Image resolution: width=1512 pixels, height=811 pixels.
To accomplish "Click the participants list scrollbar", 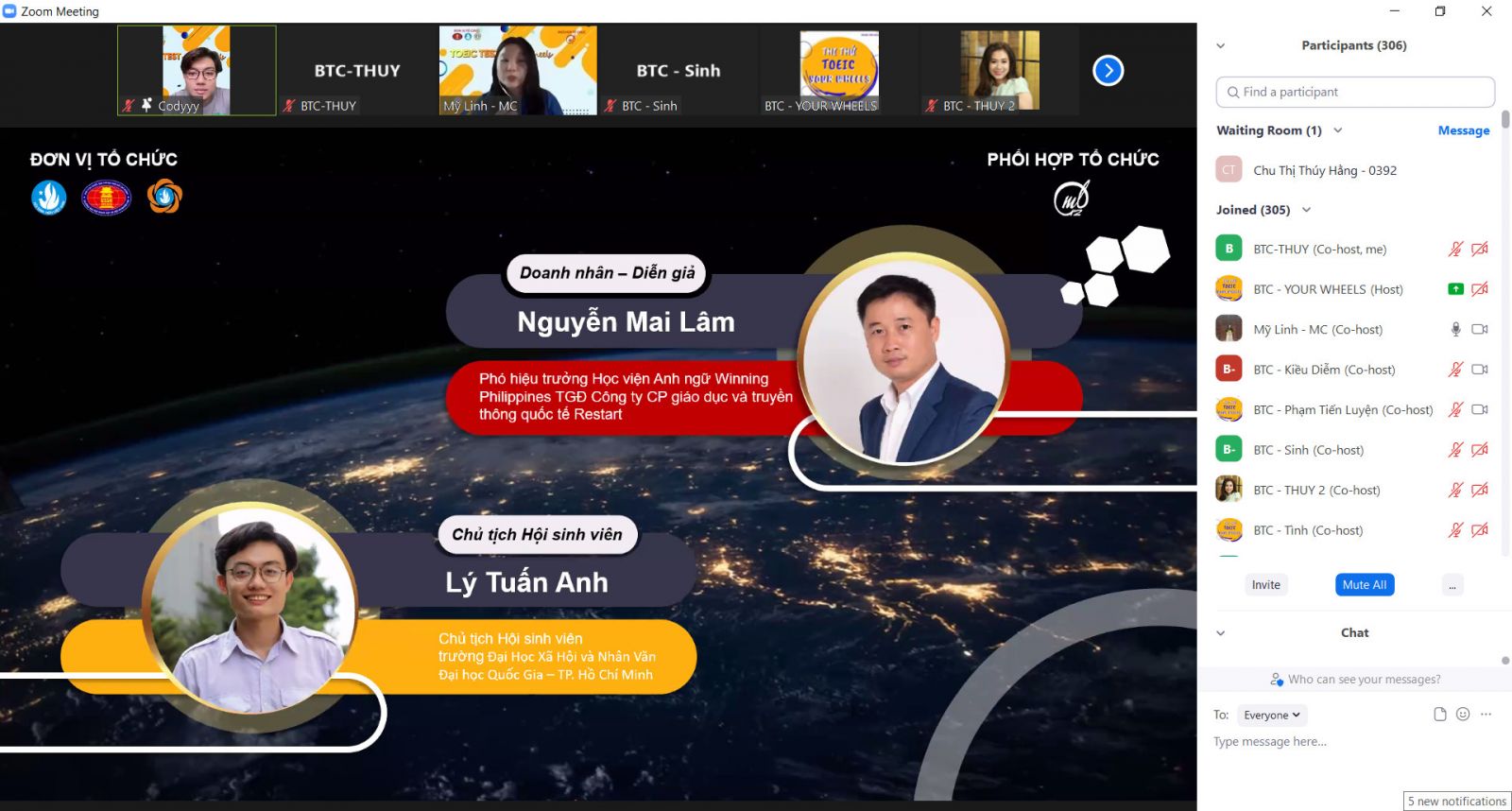I will point(1505,120).
